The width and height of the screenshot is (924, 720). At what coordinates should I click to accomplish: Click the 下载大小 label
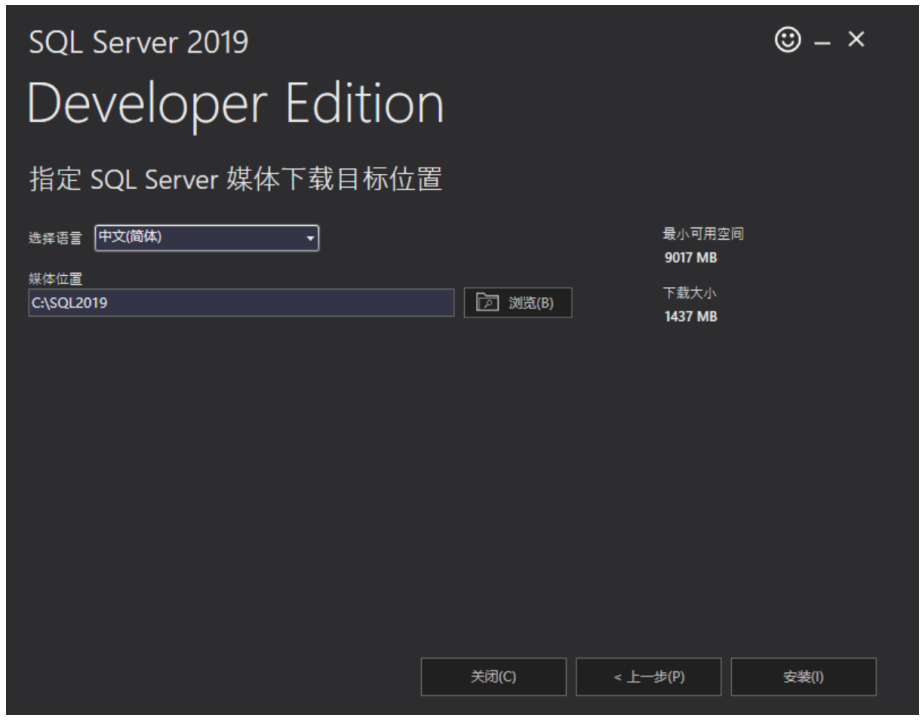click(x=689, y=293)
